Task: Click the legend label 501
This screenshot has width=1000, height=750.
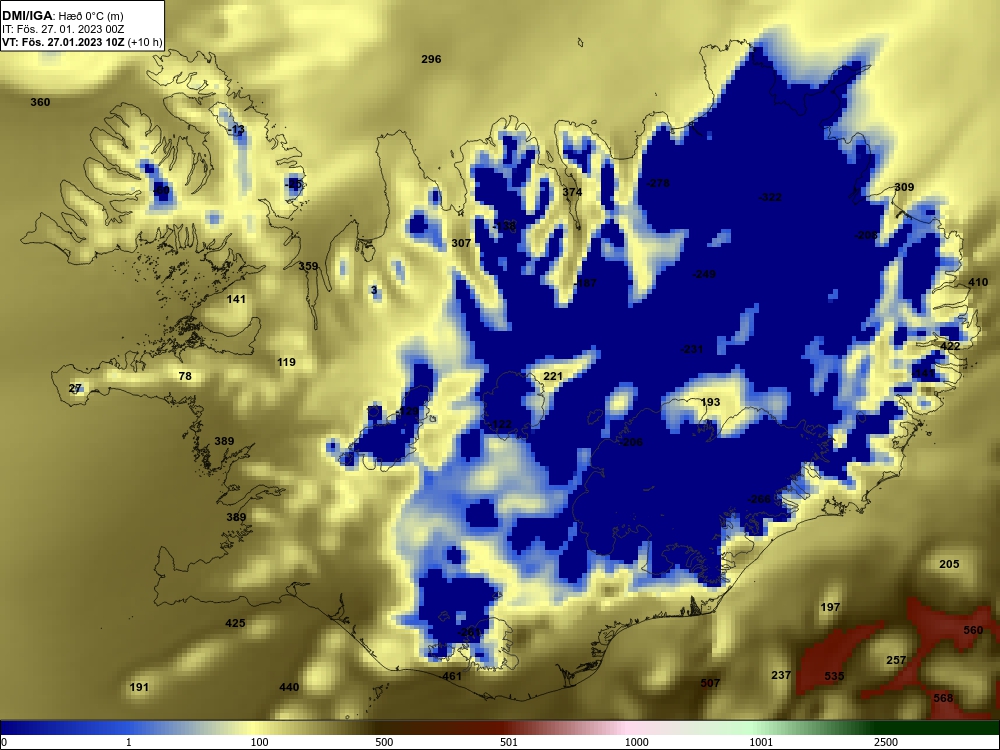Action: (x=509, y=742)
